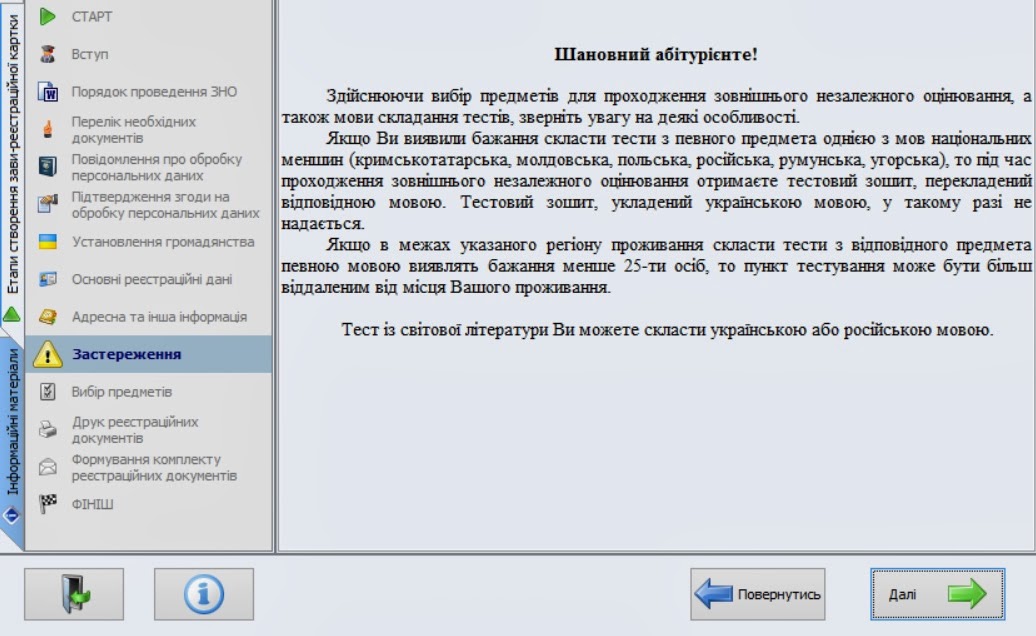Go to Установлення громадянства step
The height and width of the screenshot is (636, 1036).
(x=149, y=242)
